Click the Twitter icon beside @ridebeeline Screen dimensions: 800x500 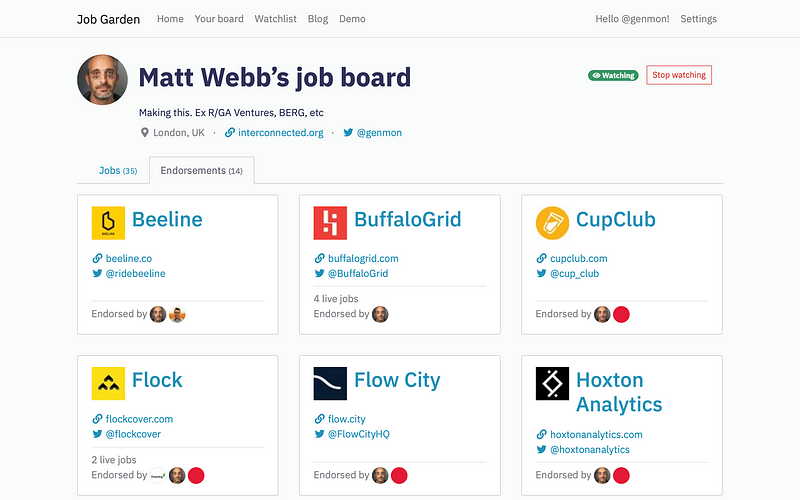97,273
